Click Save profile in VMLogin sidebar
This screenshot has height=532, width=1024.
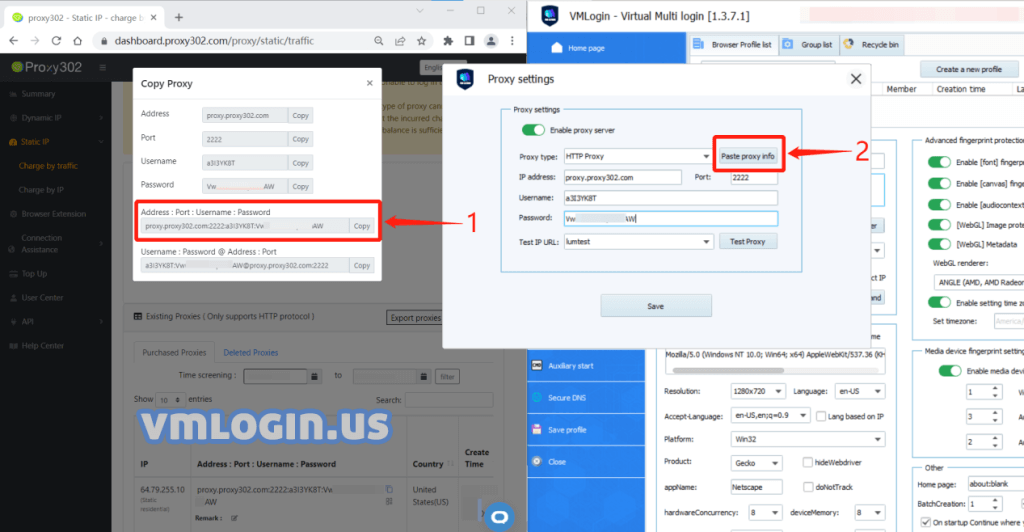pyautogui.click(x=586, y=430)
